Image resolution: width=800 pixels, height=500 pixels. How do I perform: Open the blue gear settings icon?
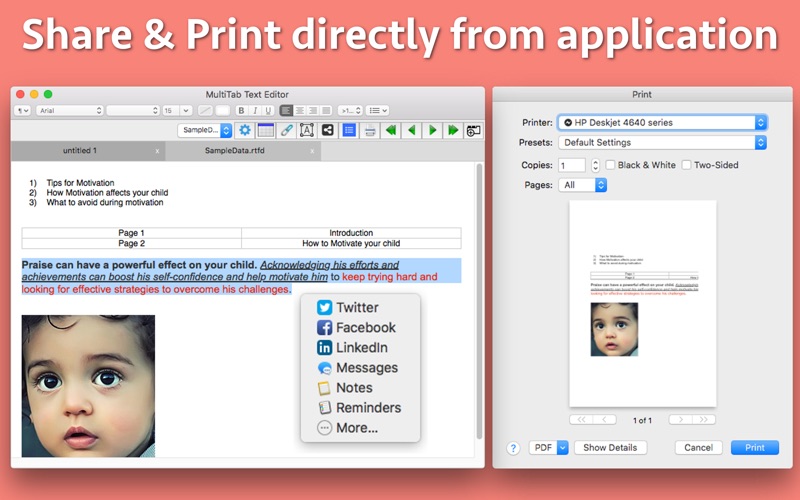(245, 130)
